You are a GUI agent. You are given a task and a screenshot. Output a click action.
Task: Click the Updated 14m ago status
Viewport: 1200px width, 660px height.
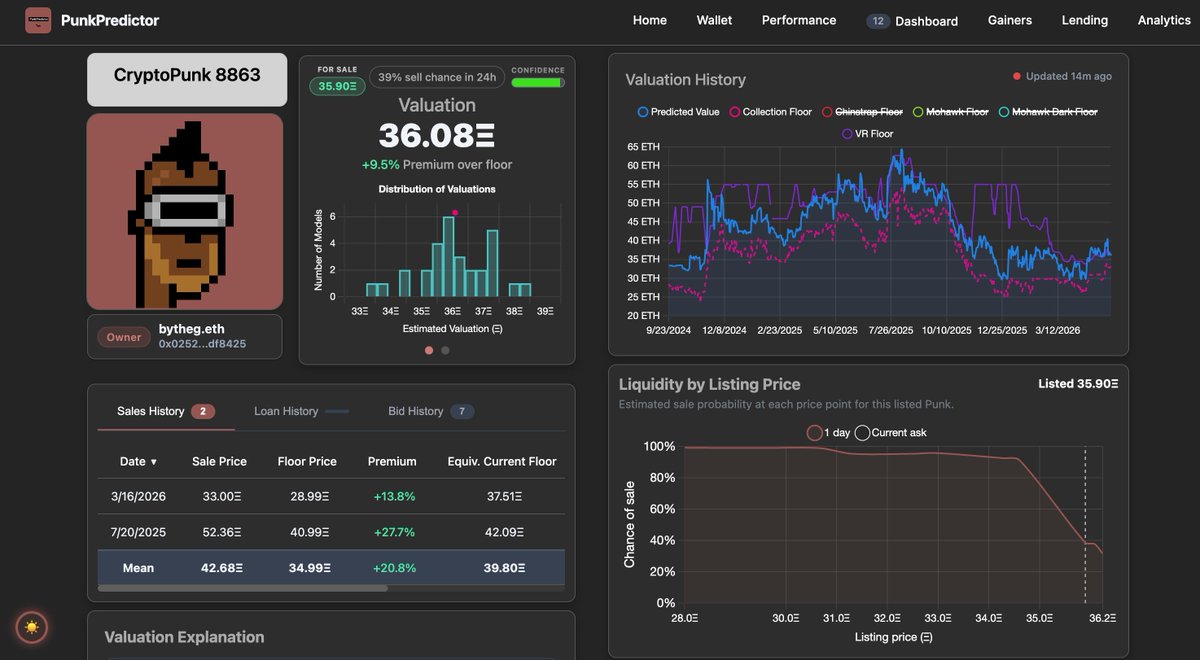1062,76
